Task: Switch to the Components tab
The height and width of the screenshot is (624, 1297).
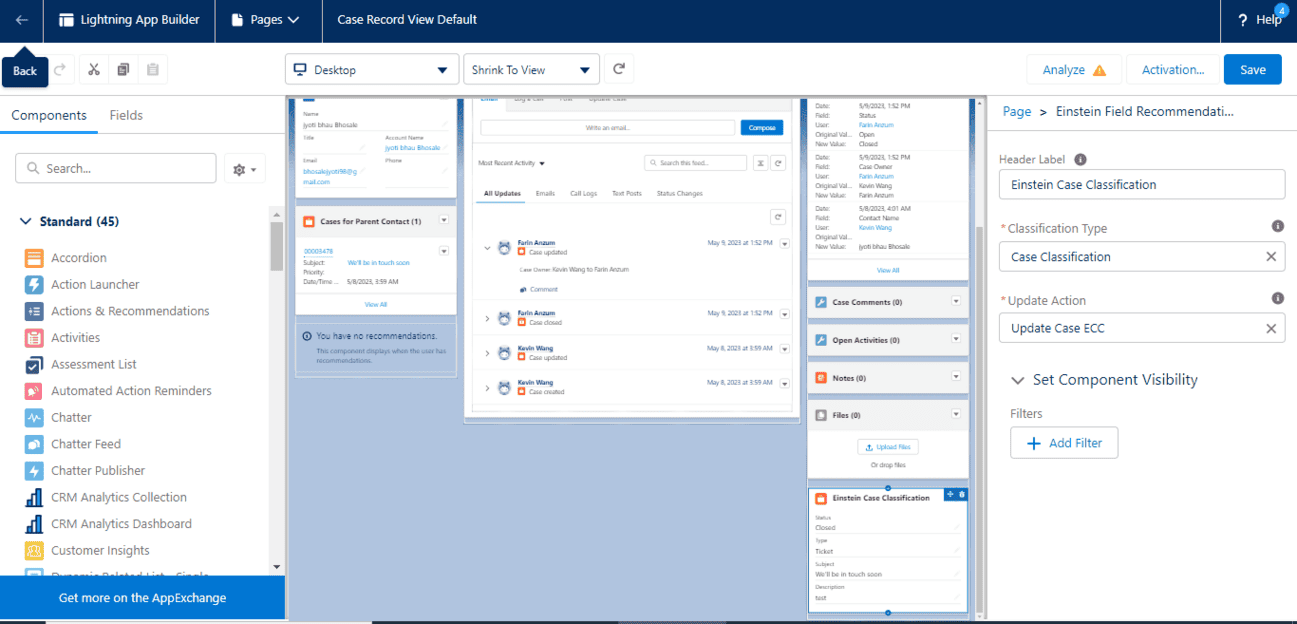Action: coord(49,115)
